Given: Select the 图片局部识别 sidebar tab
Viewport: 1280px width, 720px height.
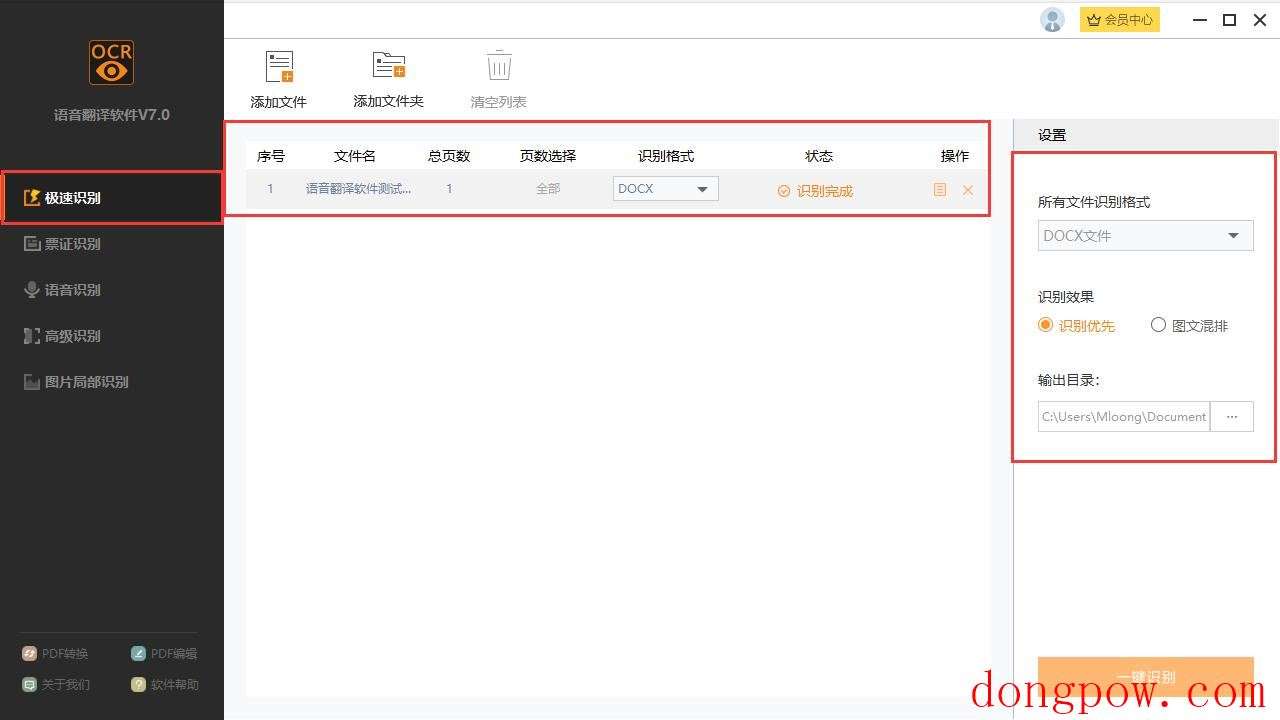Looking at the screenshot, I should coord(112,382).
